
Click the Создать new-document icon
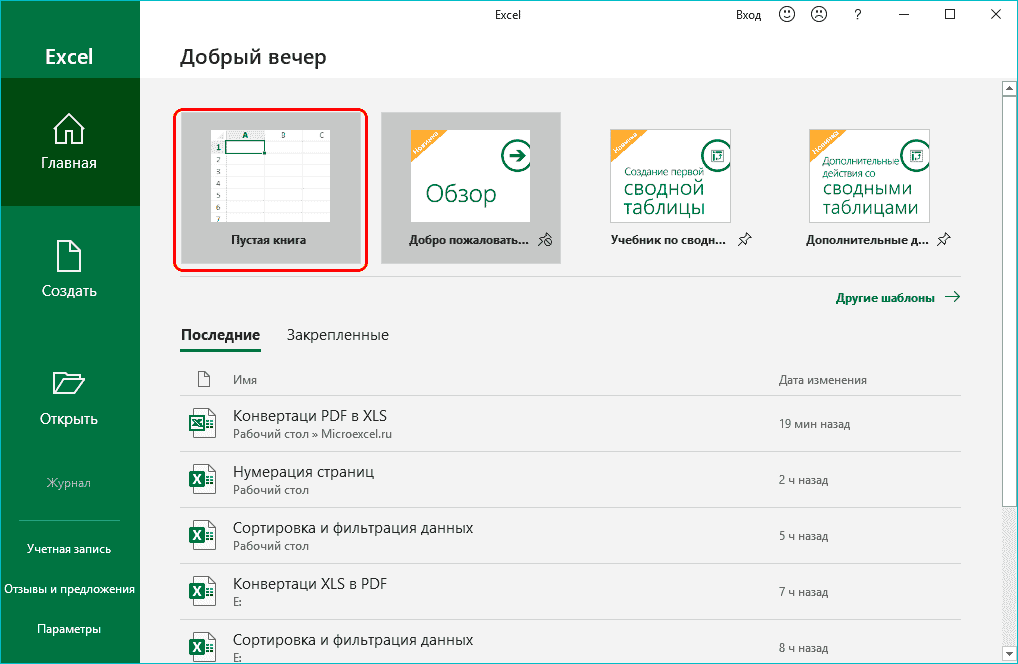[x=69, y=258]
